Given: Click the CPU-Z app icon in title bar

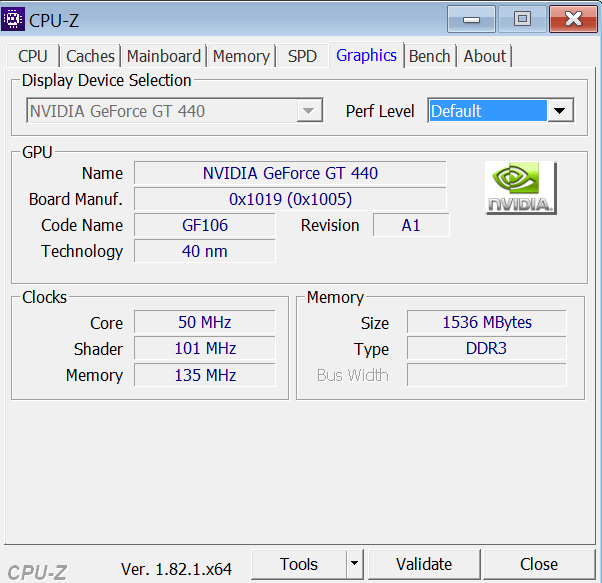Looking at the screenshot, I should (13, 19).
